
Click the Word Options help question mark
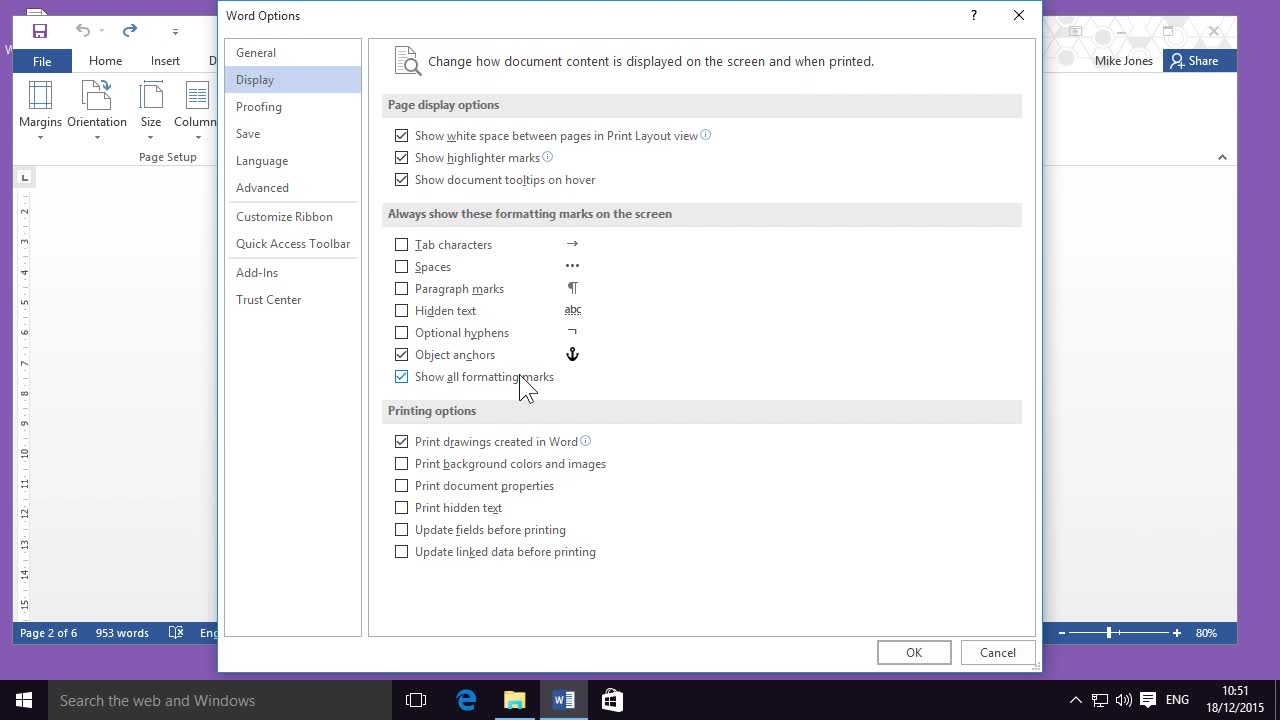pyautogui.click(x=974, y=16)
